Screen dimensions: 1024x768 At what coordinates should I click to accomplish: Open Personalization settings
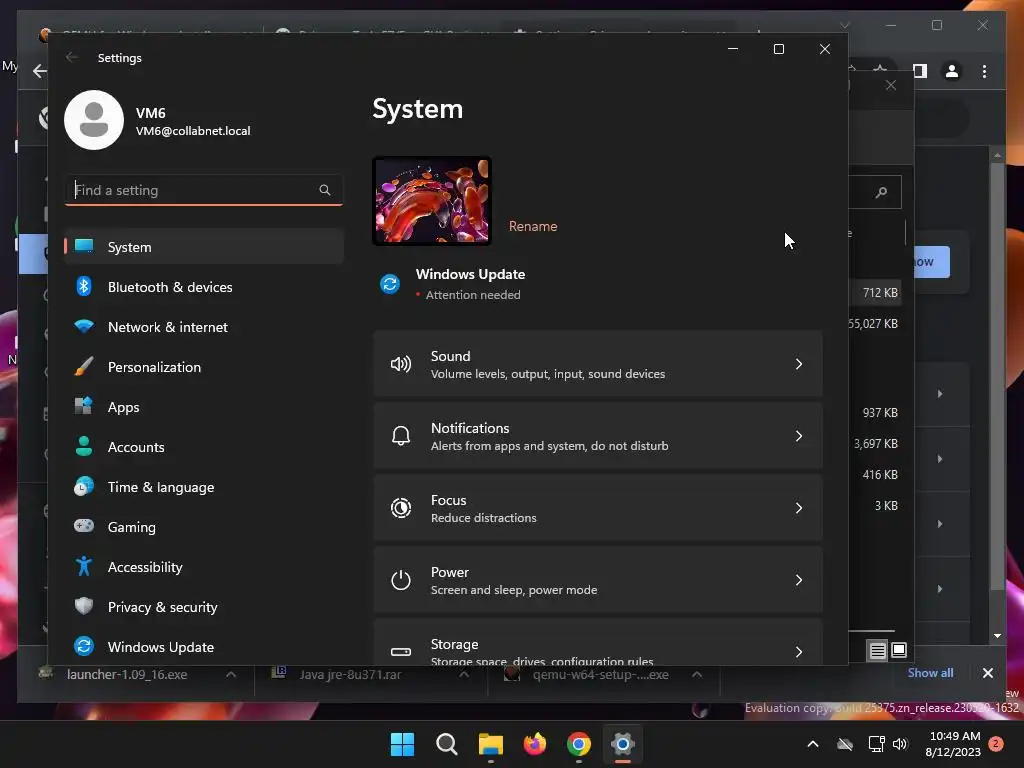coord(204,367)
